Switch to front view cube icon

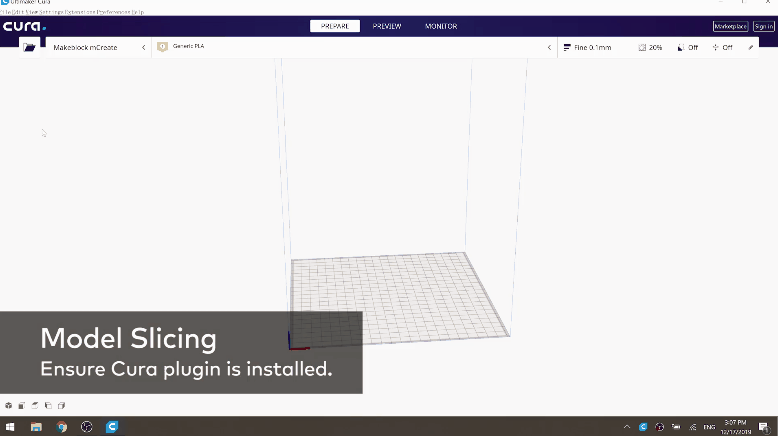tap(22, 406)
